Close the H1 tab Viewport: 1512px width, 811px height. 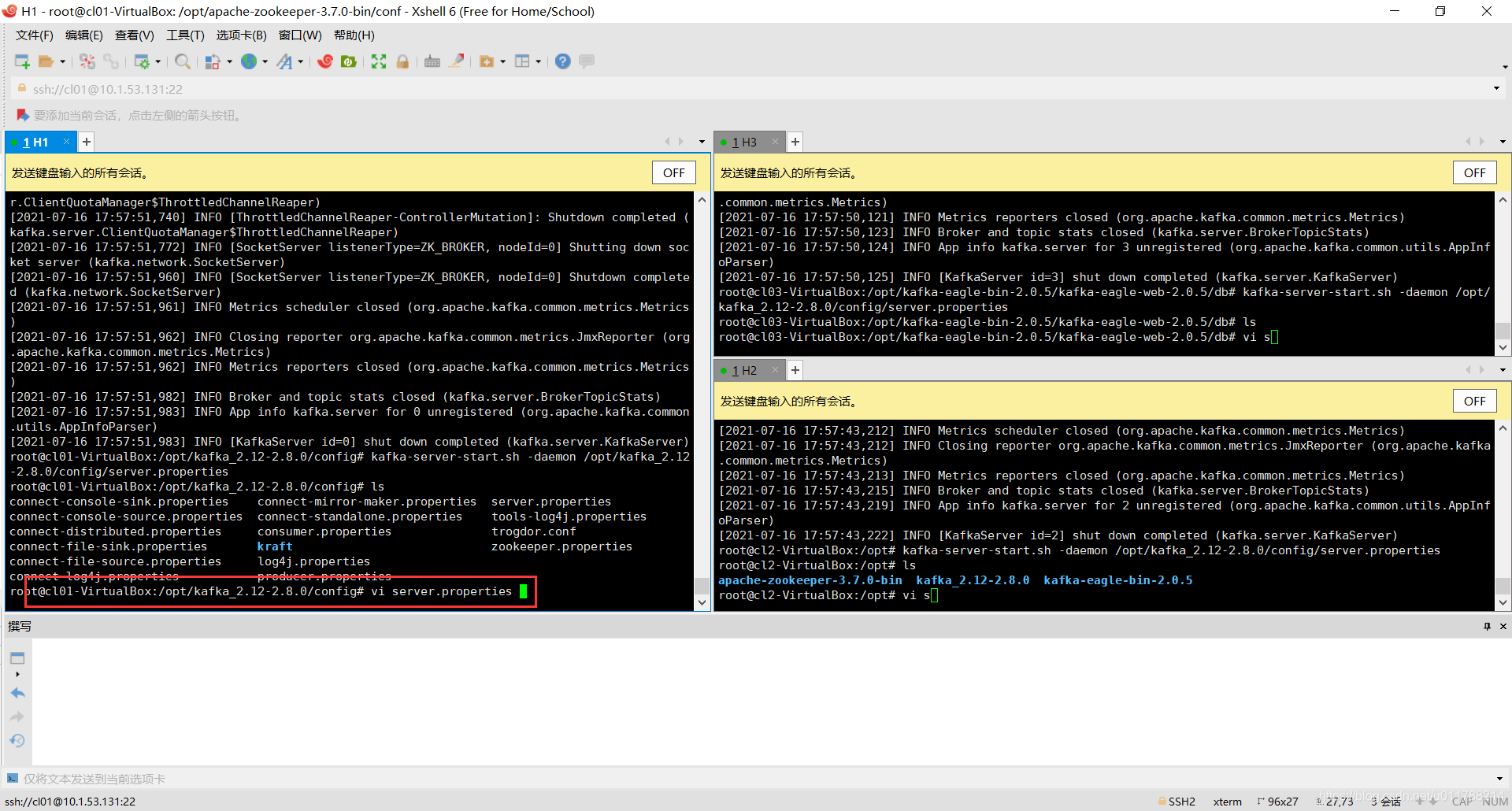pyautogui.click(x=67, y=142)
